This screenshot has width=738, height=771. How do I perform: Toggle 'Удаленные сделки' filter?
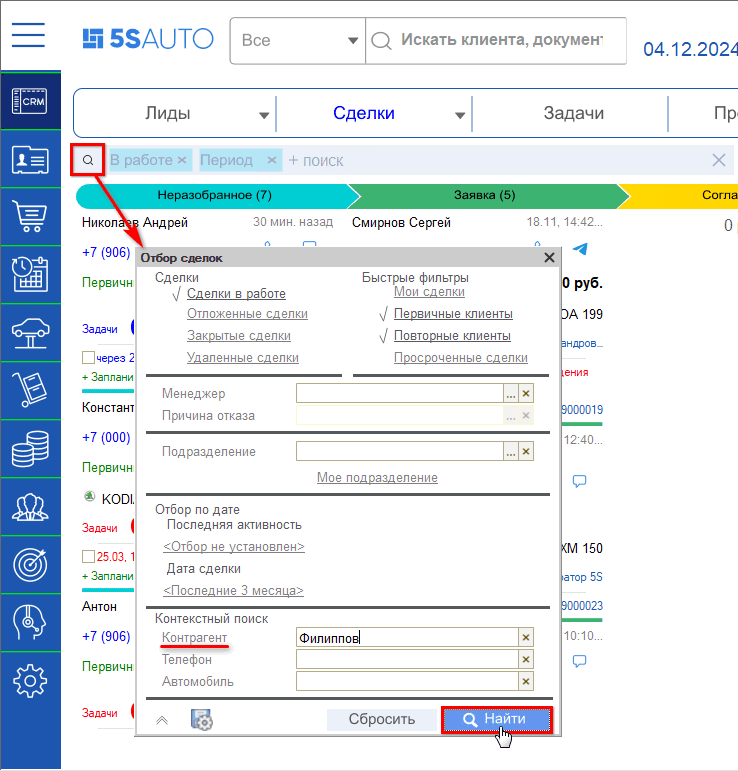coord(242,357)
